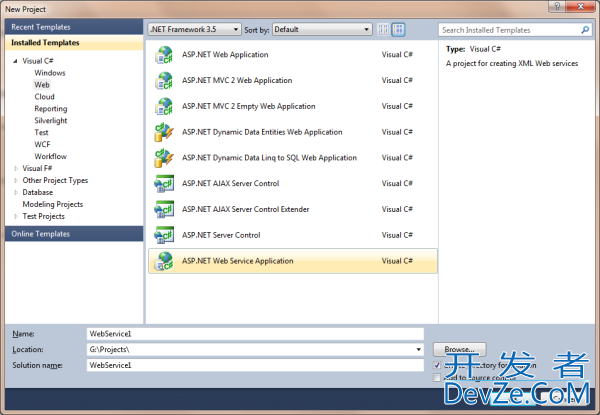Expand the Test Projects tree node
This screenshot has width=600, height=415.
[x=15, y=216]
